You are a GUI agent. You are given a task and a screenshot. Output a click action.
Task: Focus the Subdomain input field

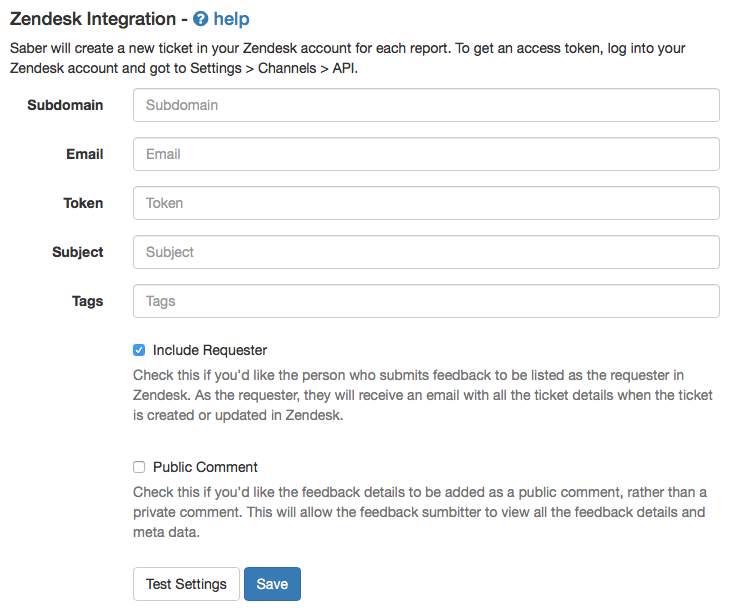[426, 105]
